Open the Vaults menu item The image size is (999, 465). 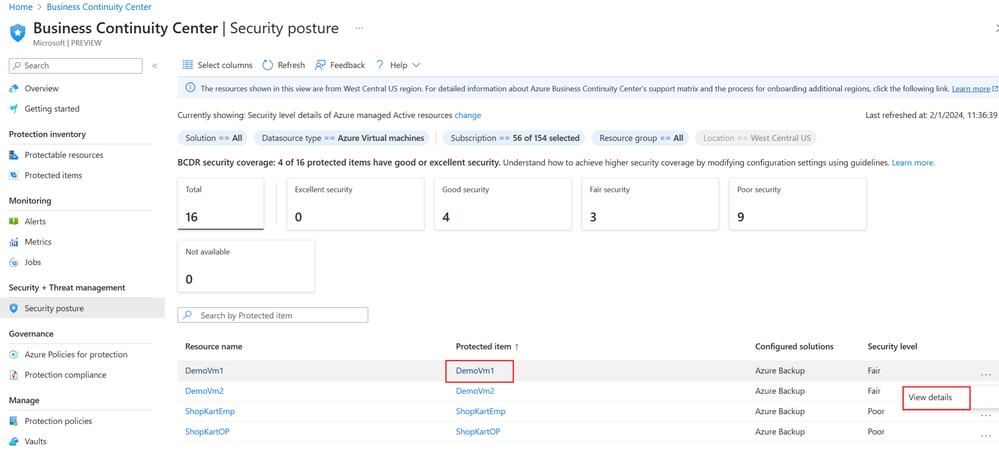36,441
